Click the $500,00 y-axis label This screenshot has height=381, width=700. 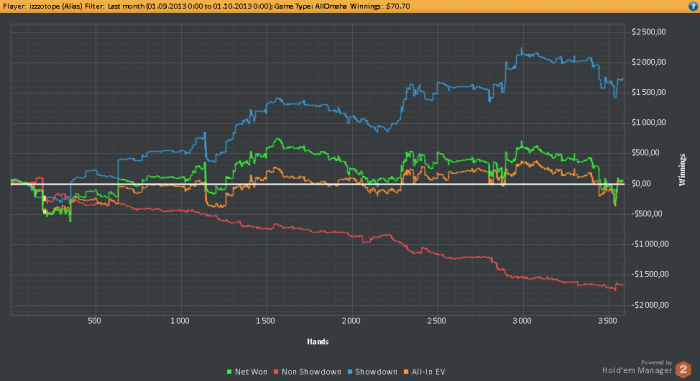(646, 153)
